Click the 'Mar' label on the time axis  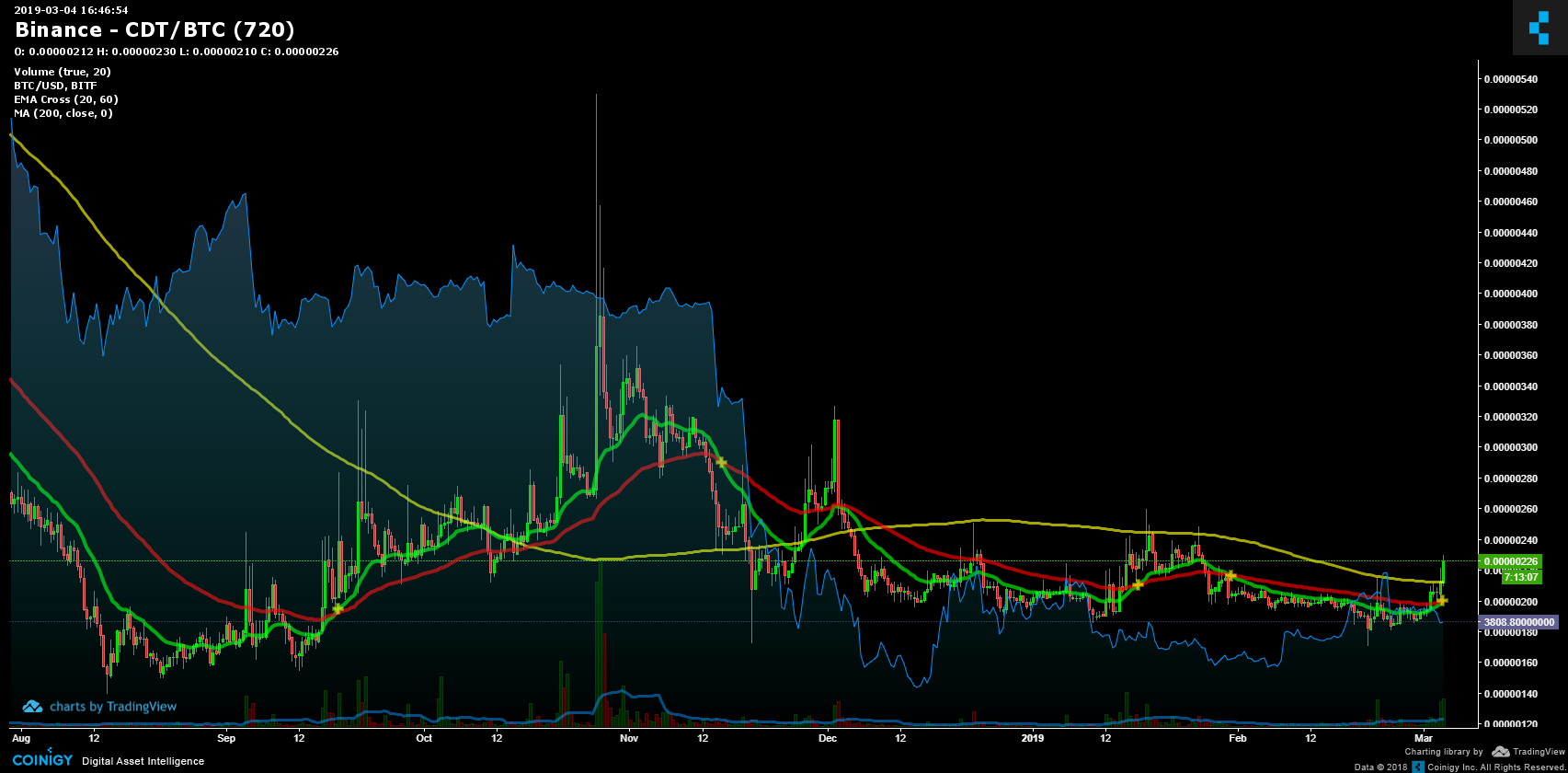[1424, 738]
